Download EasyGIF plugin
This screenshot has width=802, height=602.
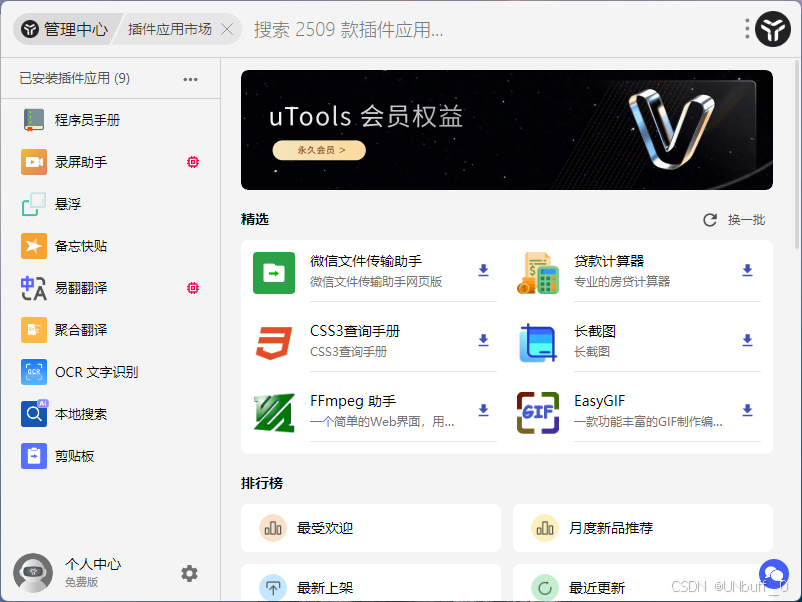tap(747, 410)
